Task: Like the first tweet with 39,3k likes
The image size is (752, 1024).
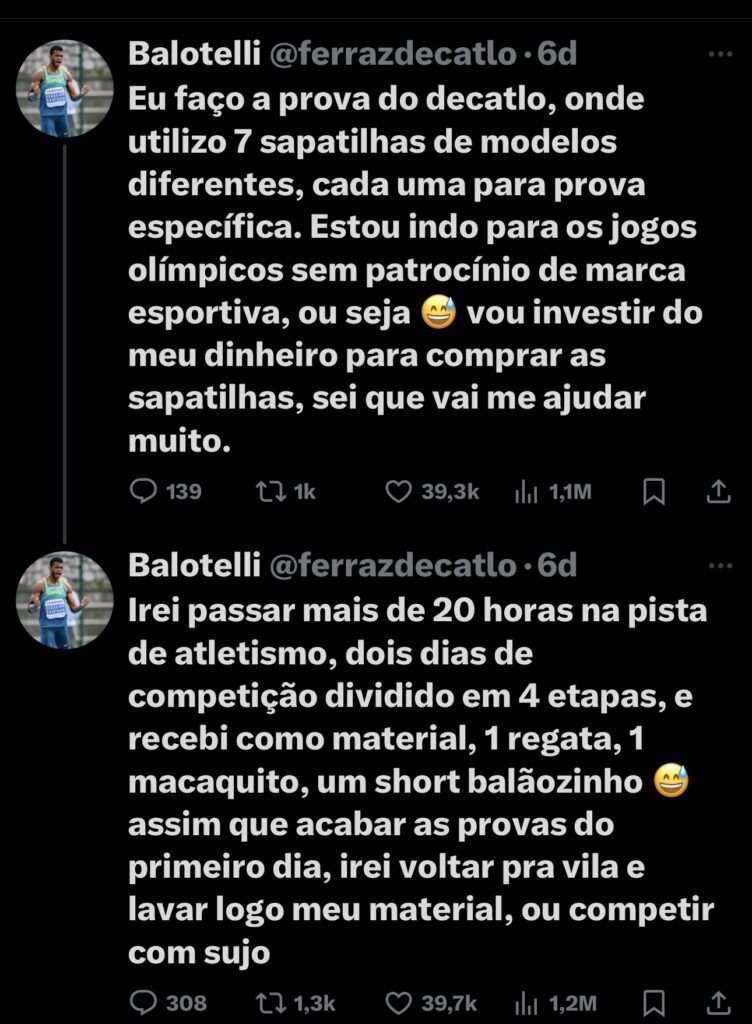Action: 399,491
